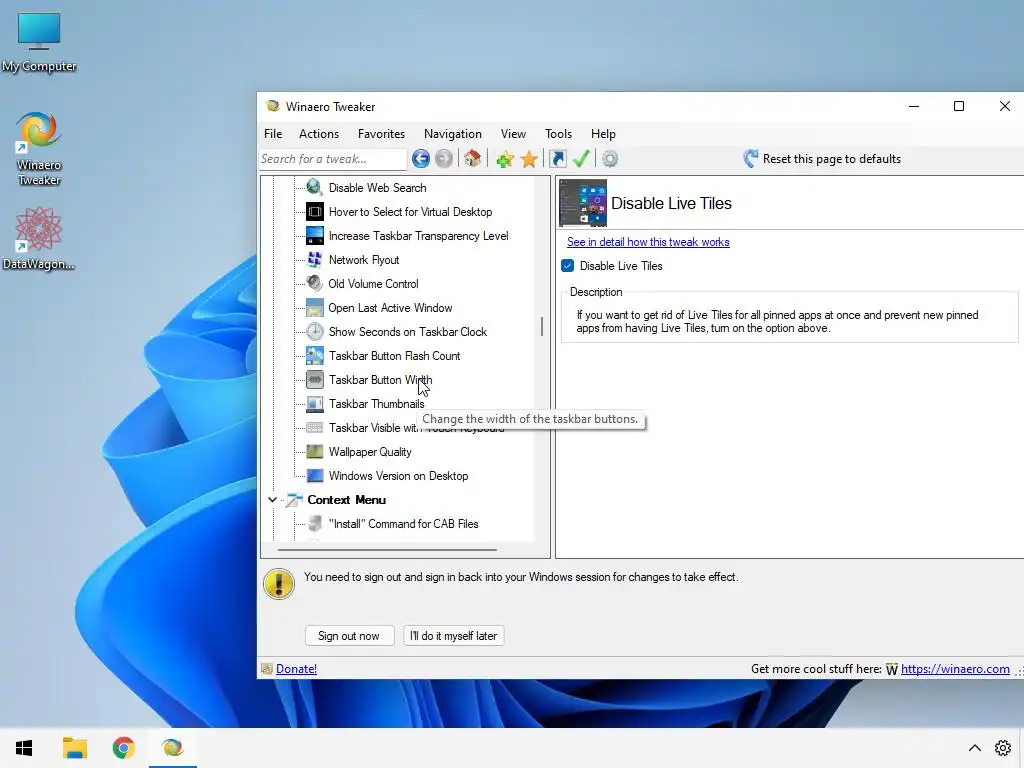The image size is (1024, 768).
Task: Click the Donate! link
Action: tap(296, 669)
